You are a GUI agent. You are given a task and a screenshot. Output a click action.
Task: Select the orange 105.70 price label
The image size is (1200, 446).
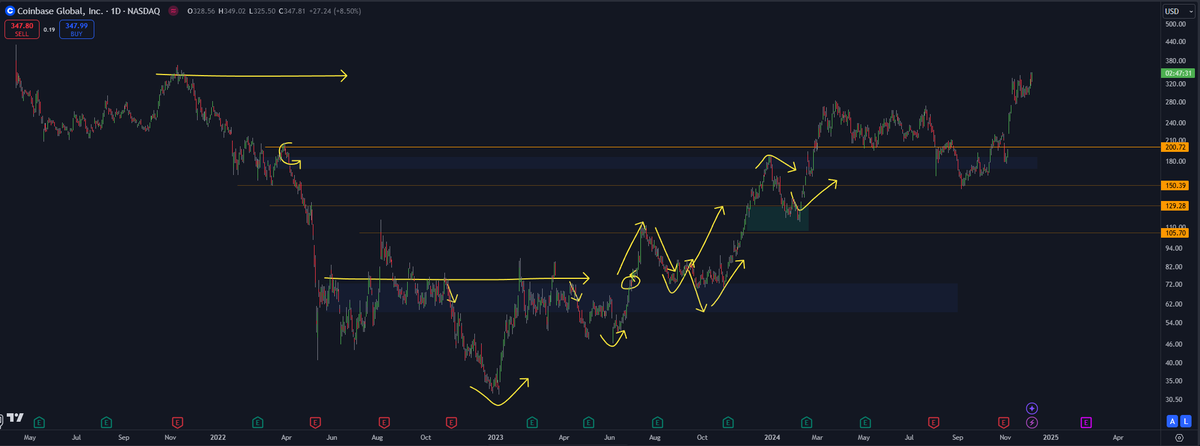click(x=1175, y=233)
